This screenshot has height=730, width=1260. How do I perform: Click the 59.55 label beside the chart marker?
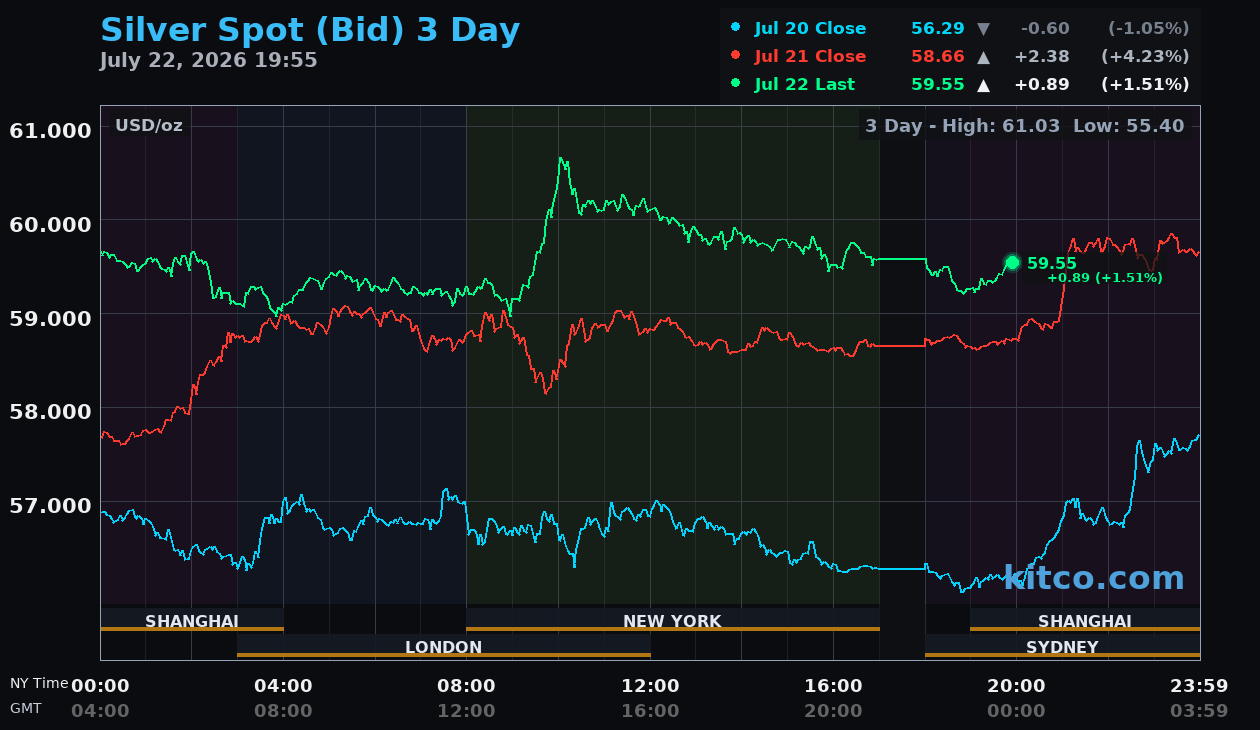coord(1052,264)
